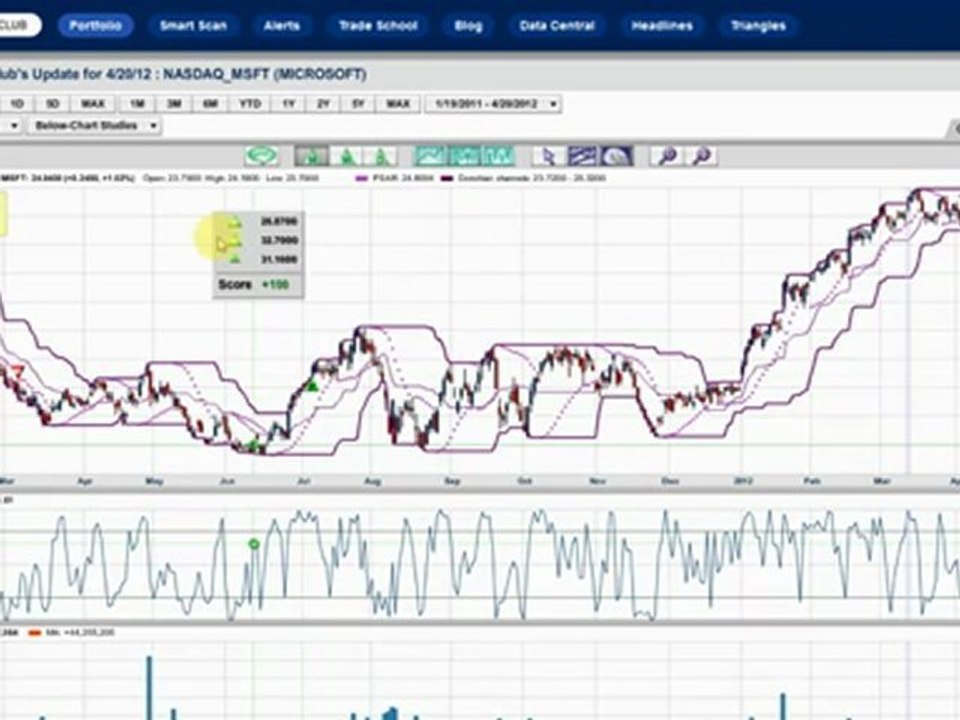Viewport: 960px width, 720px height.
Task: Set chart range to YTD
Action: click(250, 104)
